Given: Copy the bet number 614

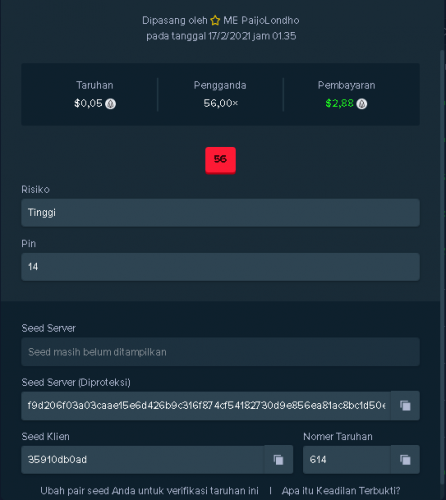Looking at the screenshot, I should point(405,460).
